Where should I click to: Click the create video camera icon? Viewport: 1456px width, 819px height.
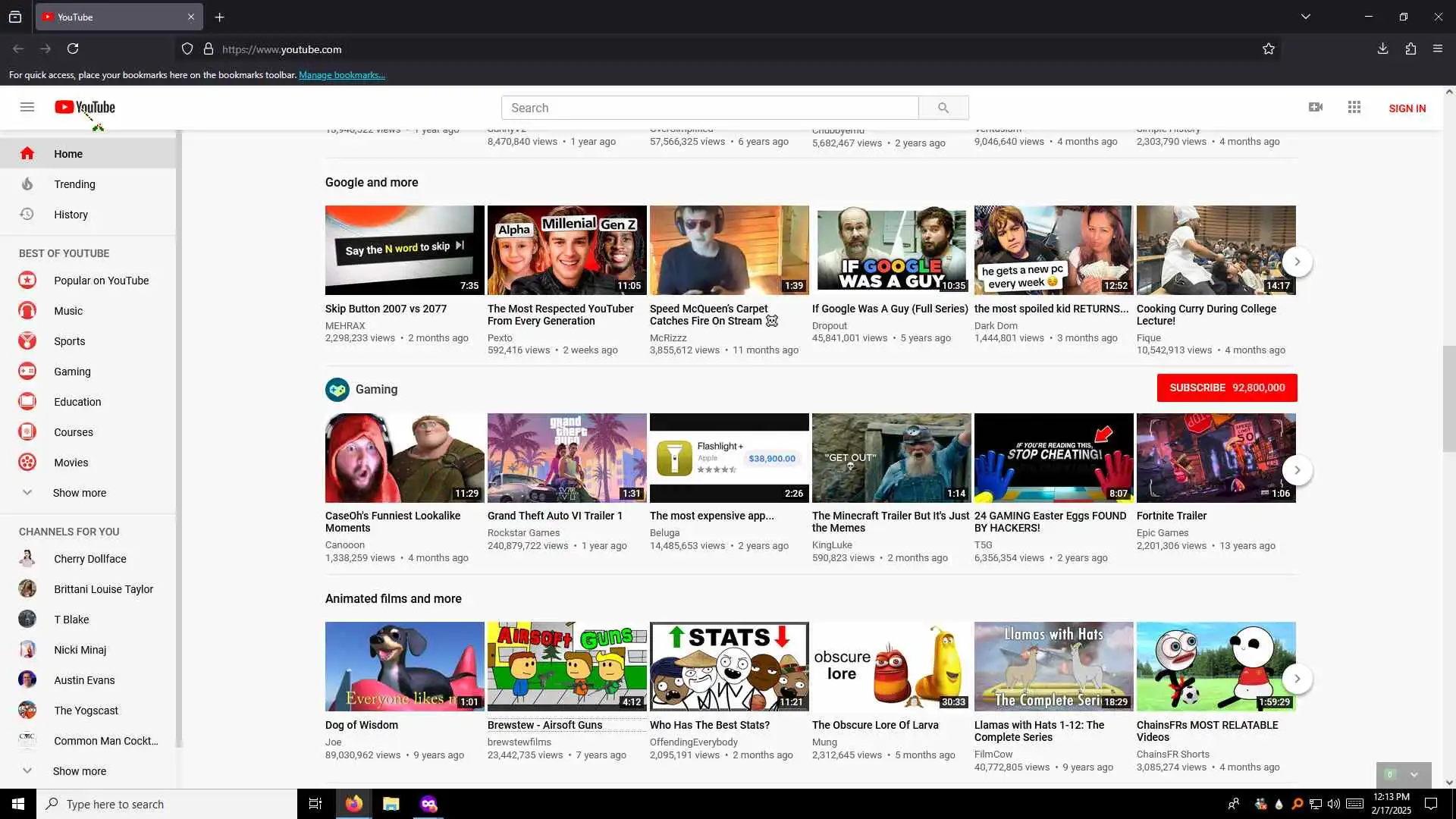1316,107
